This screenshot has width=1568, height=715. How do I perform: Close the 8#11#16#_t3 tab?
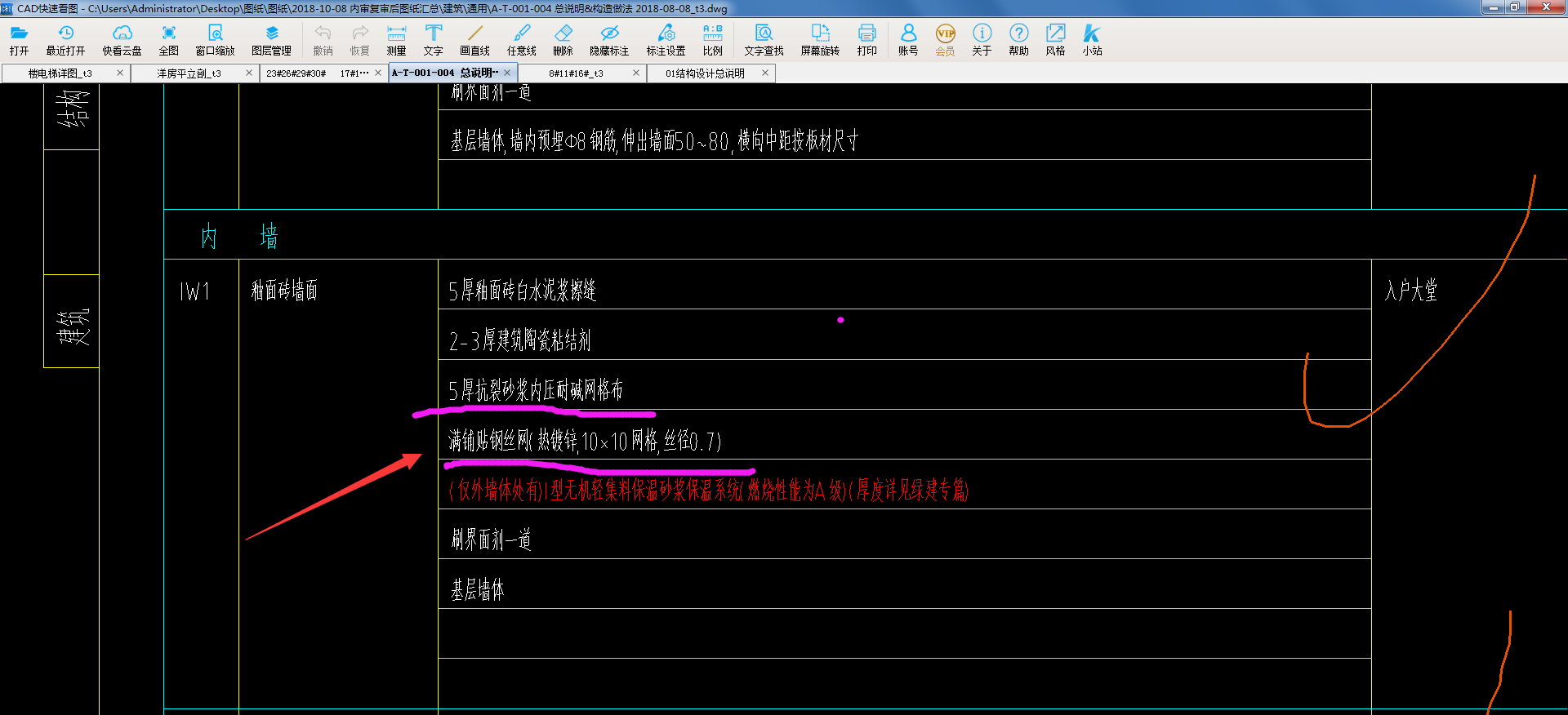[x=636, y=73]
